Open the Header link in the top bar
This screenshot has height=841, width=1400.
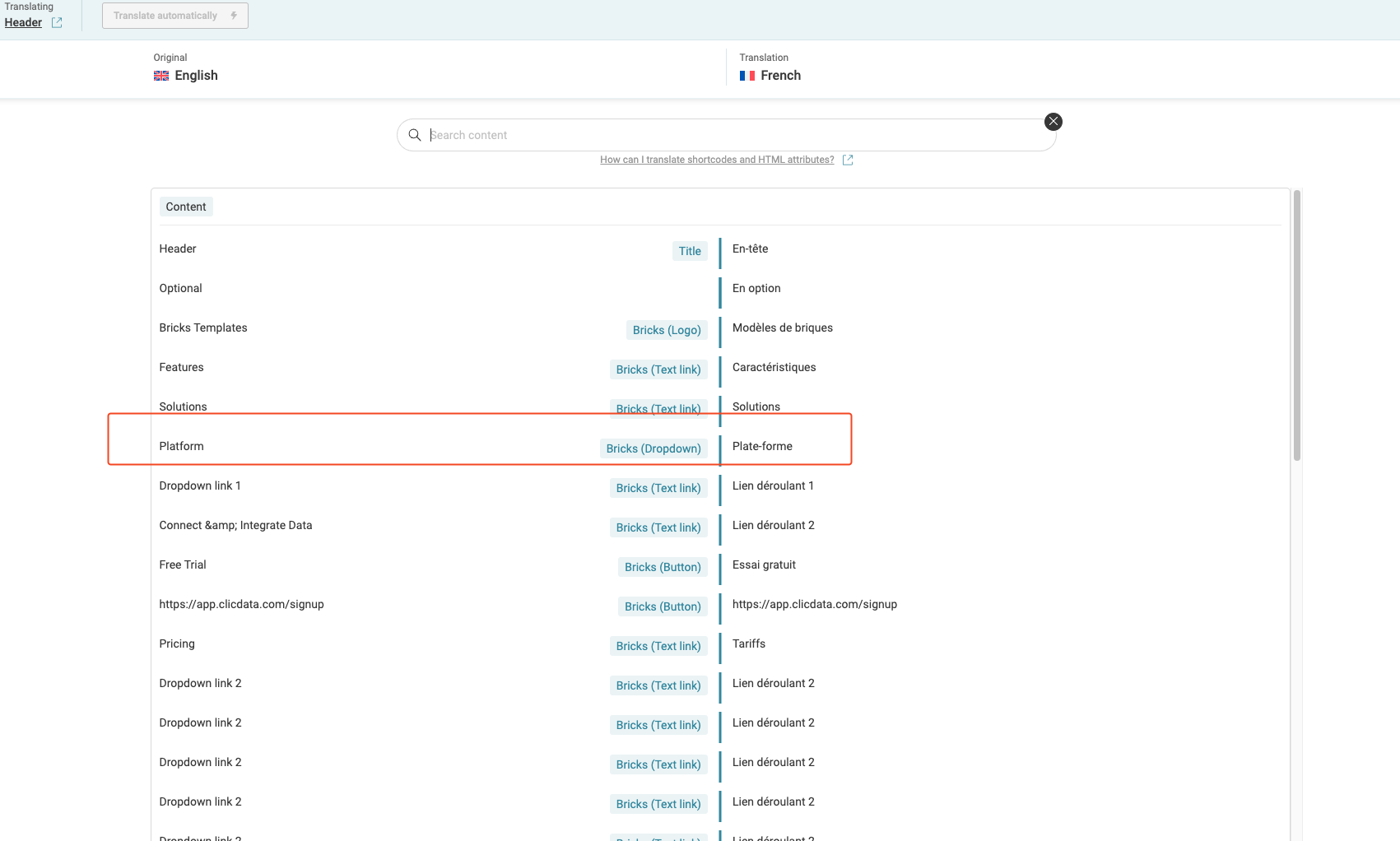coord(23,23)
